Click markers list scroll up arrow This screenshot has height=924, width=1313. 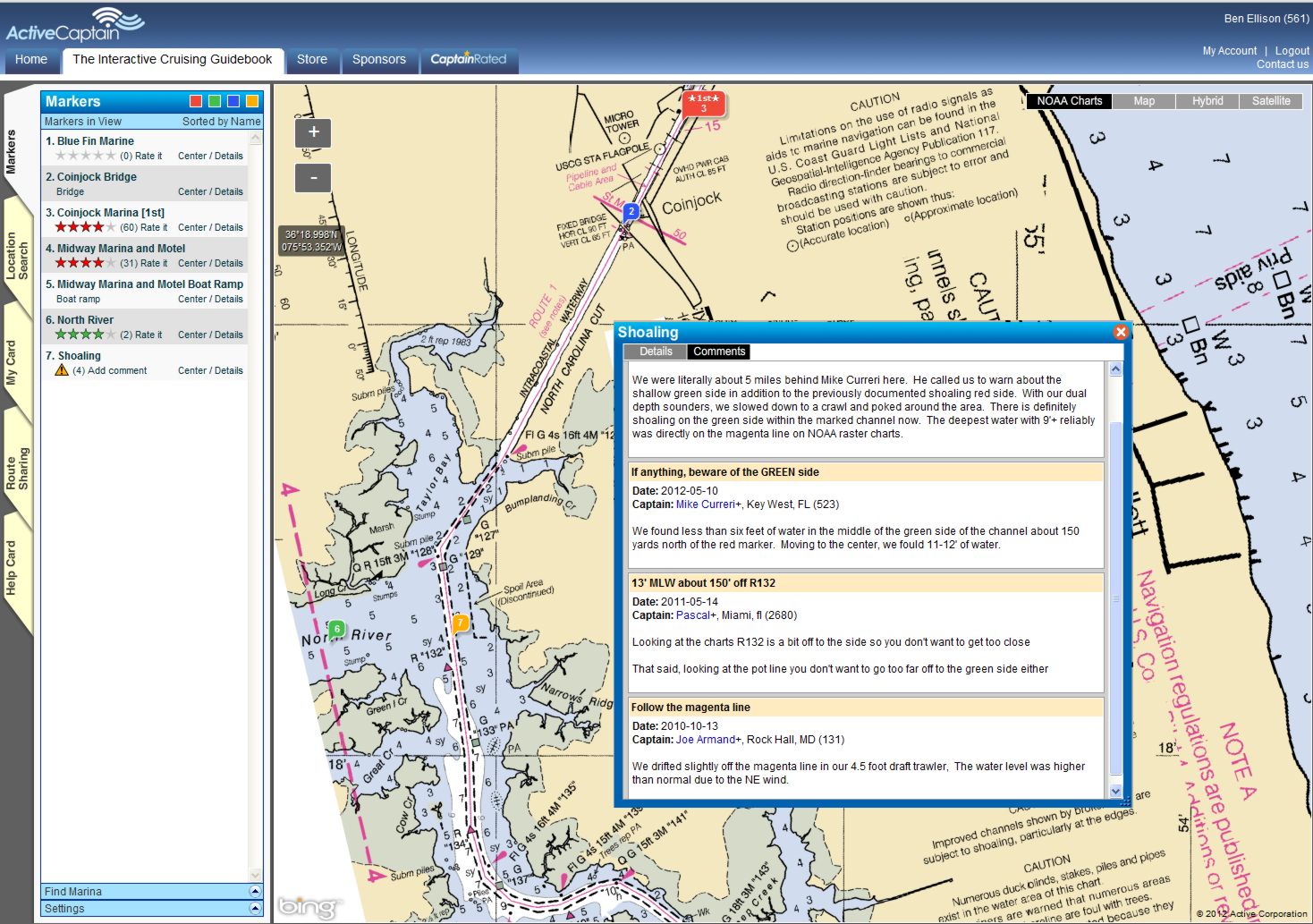coord(256,139)
